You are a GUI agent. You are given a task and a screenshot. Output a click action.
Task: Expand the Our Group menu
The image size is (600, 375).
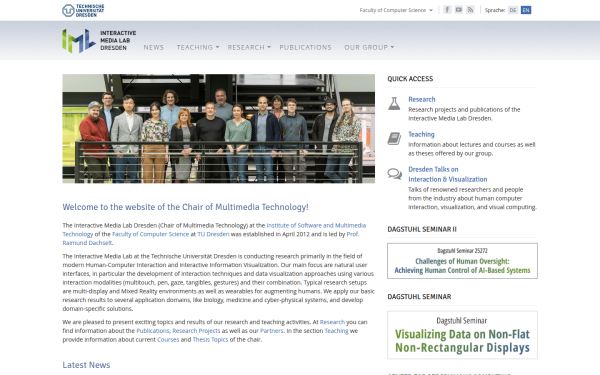[x=369, y=47]
